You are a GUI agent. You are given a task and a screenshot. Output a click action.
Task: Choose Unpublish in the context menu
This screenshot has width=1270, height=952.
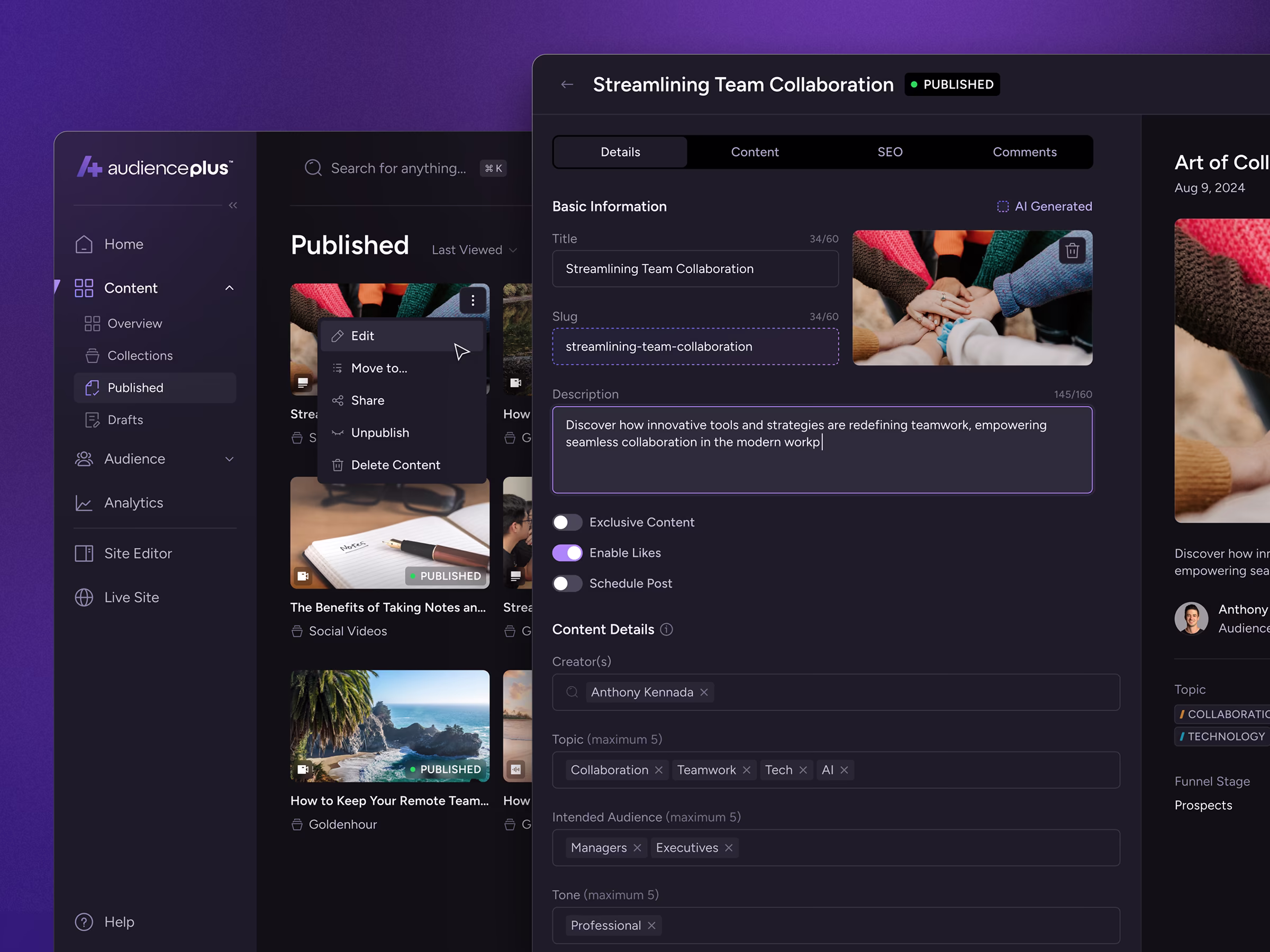coord(401,433)
